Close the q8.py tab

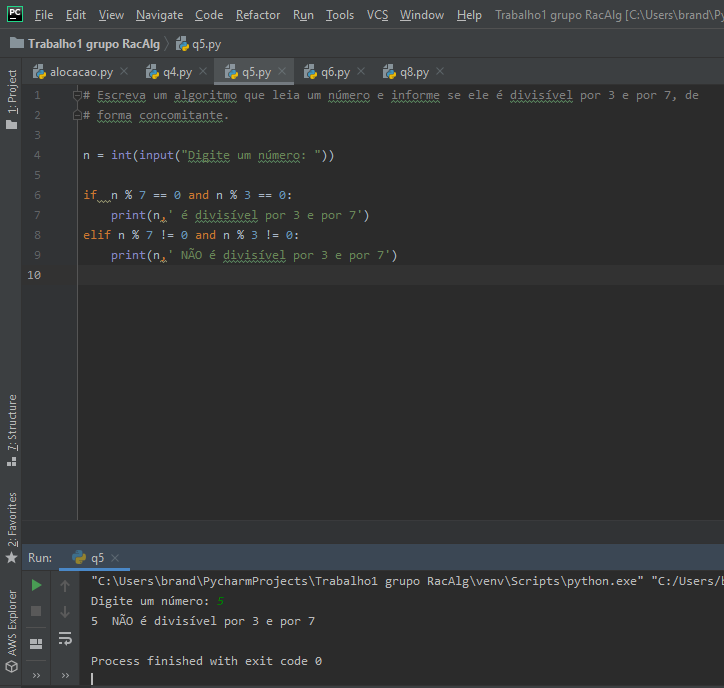(440, 71)
